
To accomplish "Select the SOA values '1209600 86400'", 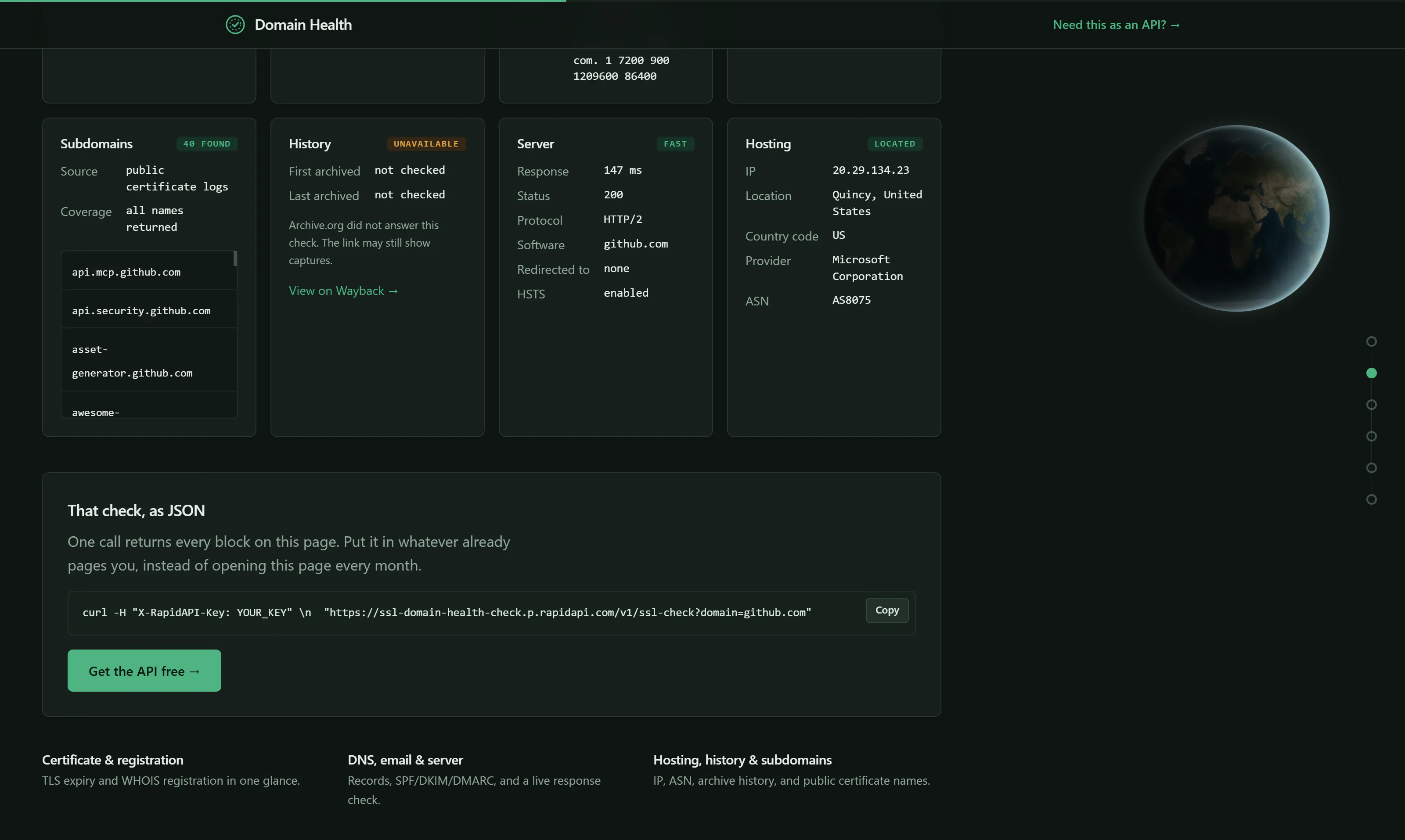I will coord(614,76).
